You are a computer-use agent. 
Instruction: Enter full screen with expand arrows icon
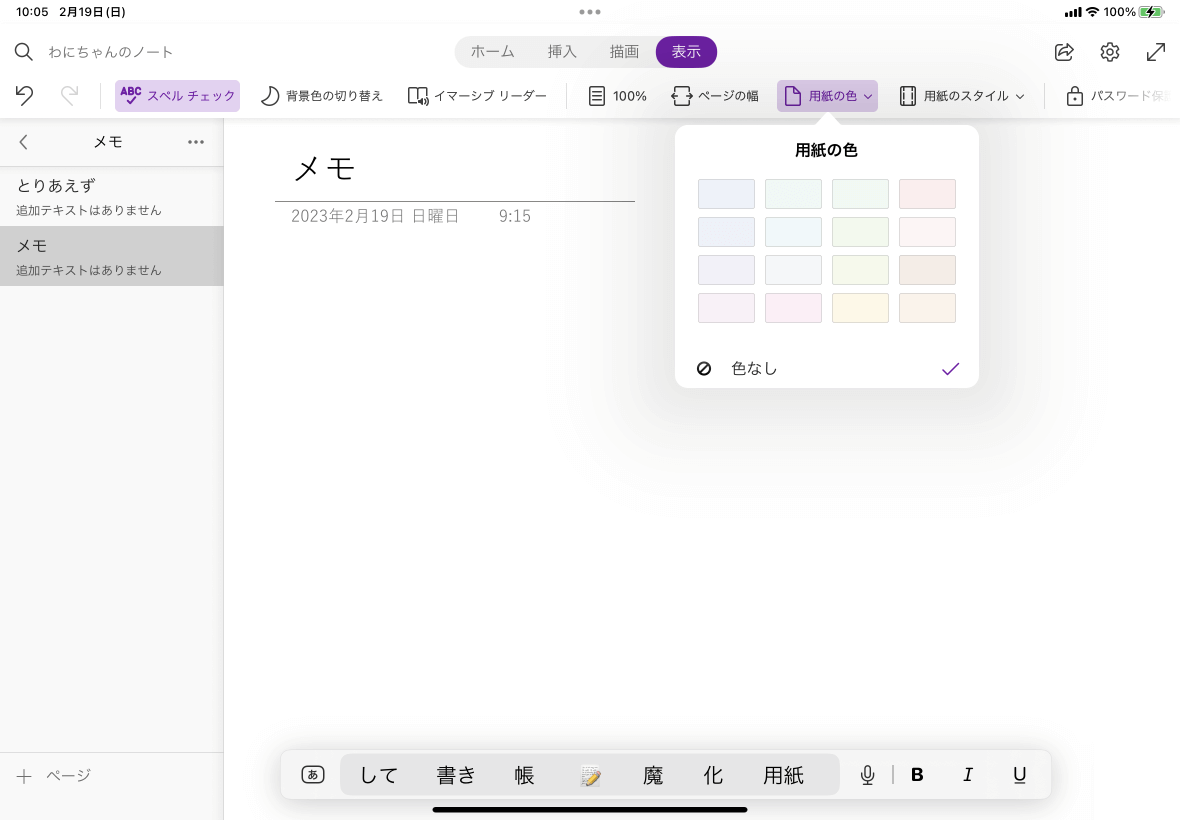point(1156,52)
